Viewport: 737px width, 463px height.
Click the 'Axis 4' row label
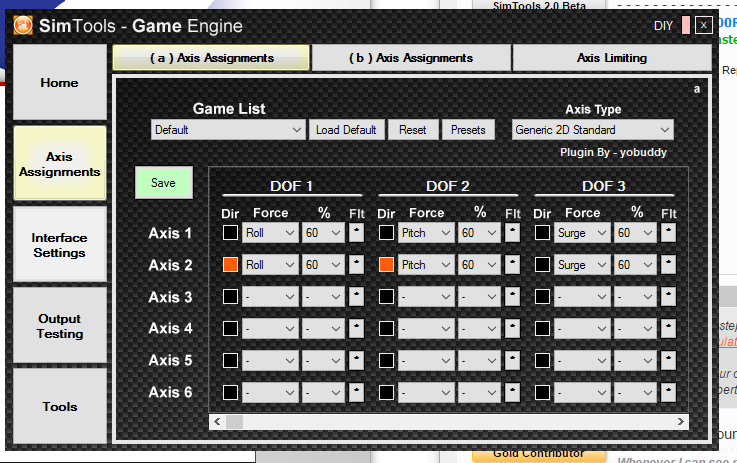click(170, 328)
